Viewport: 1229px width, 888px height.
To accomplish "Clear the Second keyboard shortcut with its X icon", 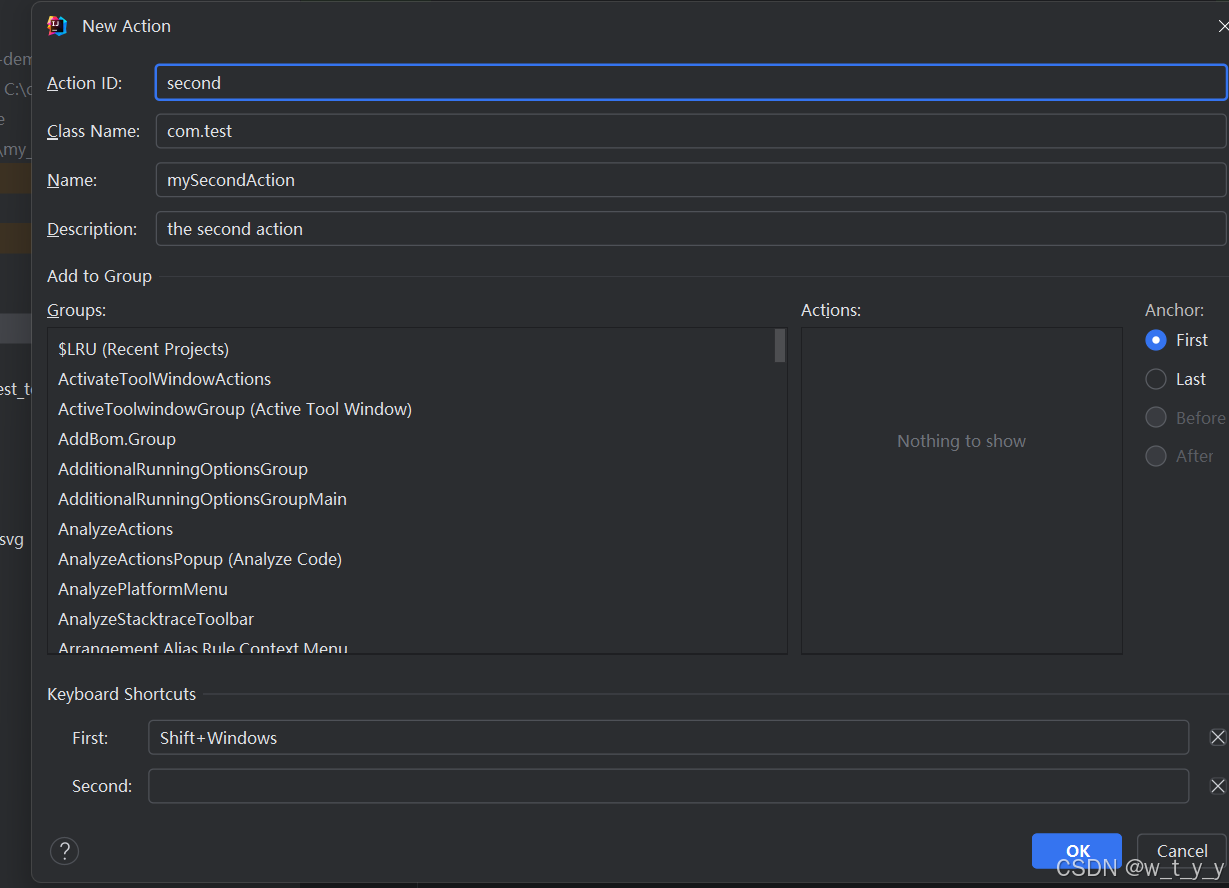I will pos(1218,786).
